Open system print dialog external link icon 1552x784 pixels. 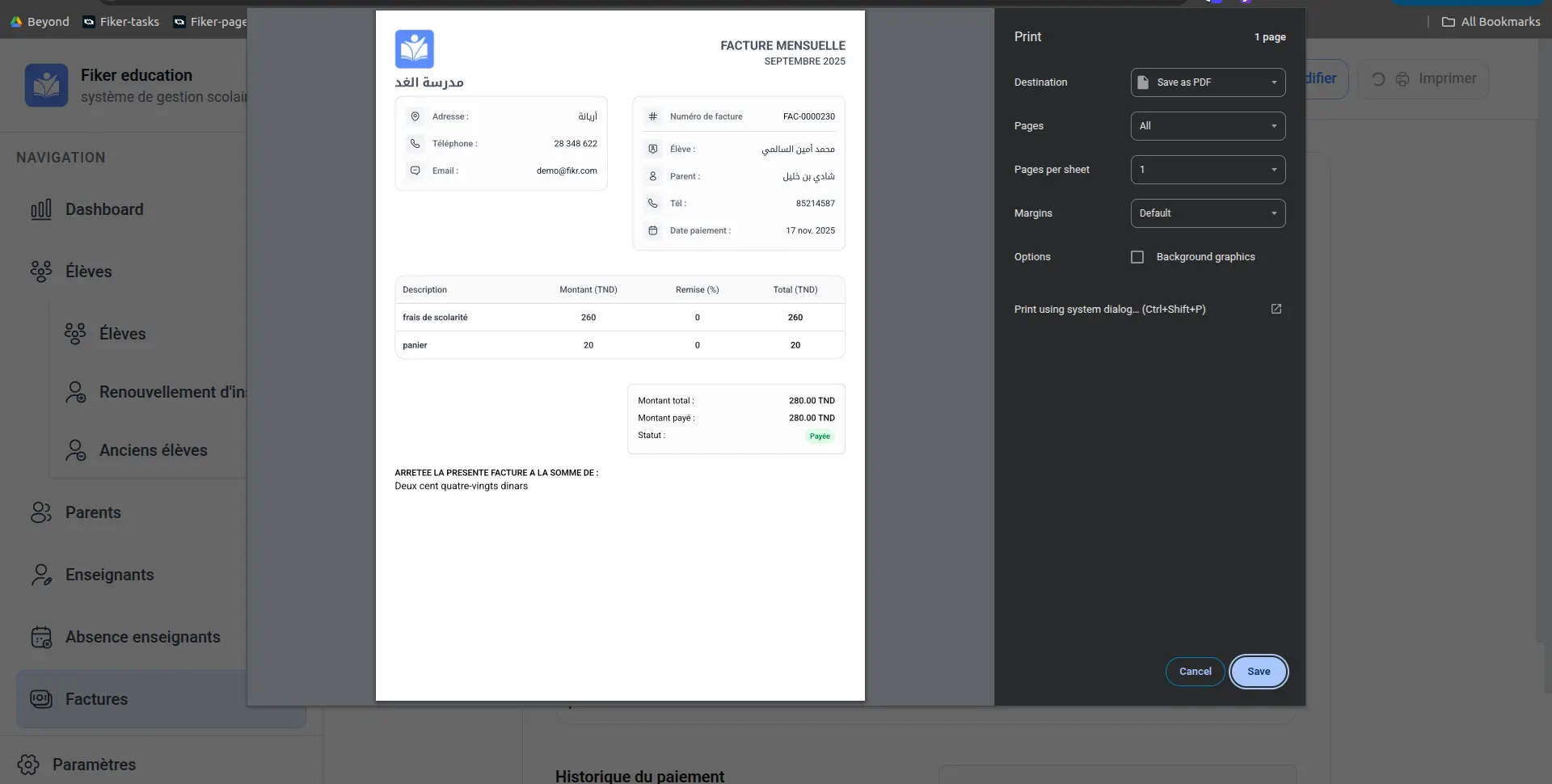(1276, 309)
